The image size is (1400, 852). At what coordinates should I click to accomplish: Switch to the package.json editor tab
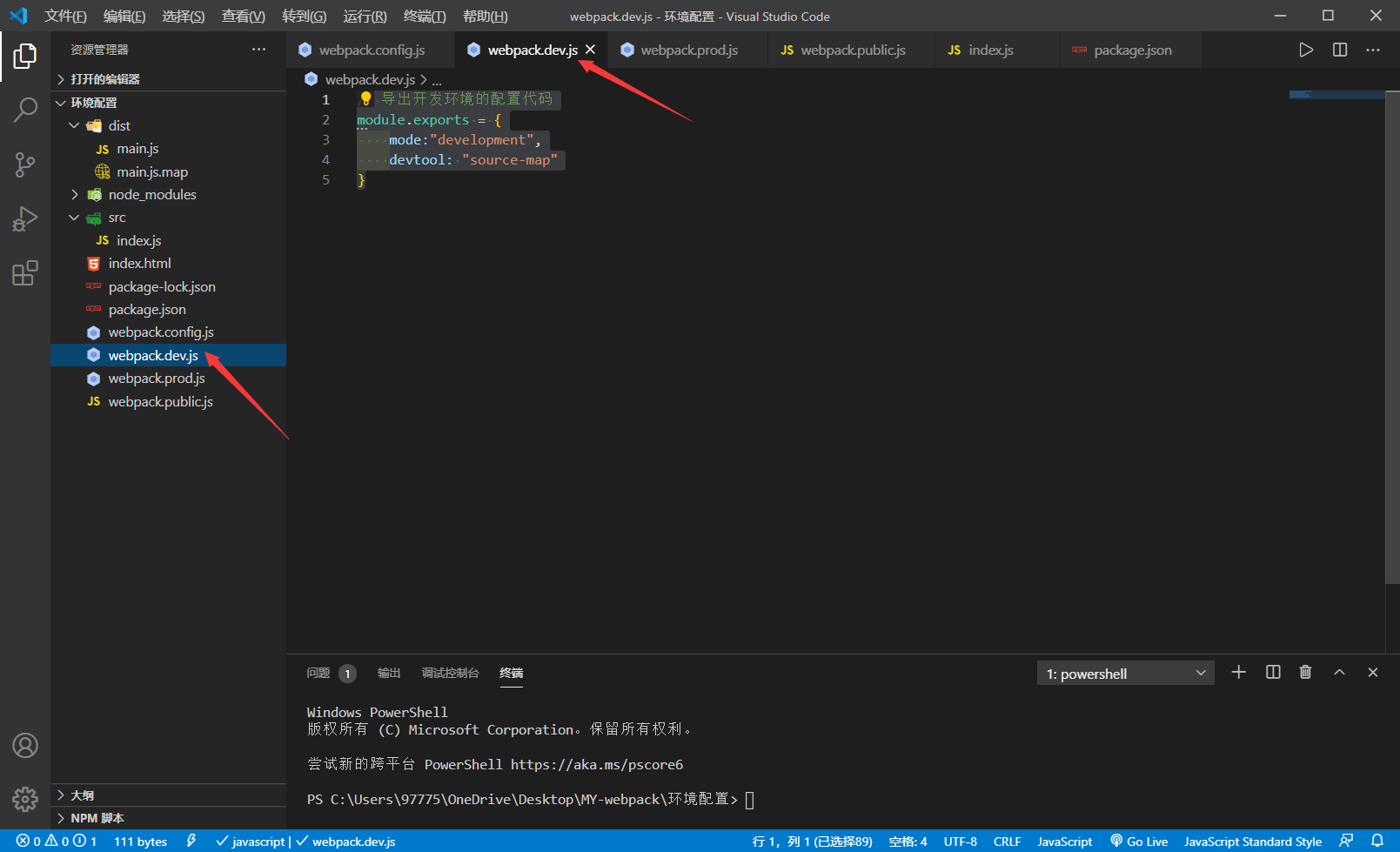point(1133,50)
